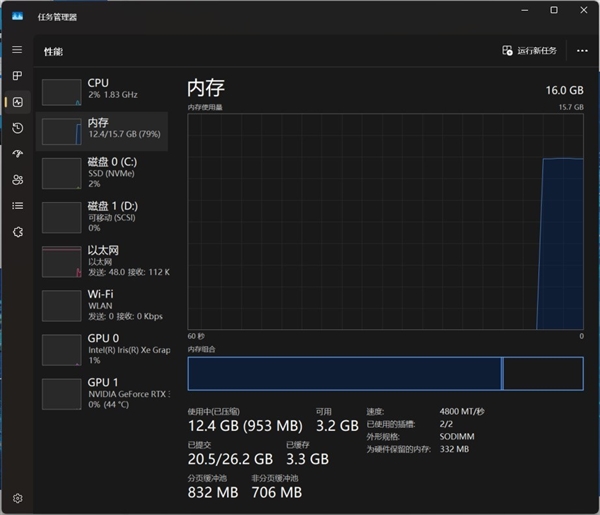Screen dimensions: 600x515
Task: View 以太网 network performance
Action: (102, 260)
